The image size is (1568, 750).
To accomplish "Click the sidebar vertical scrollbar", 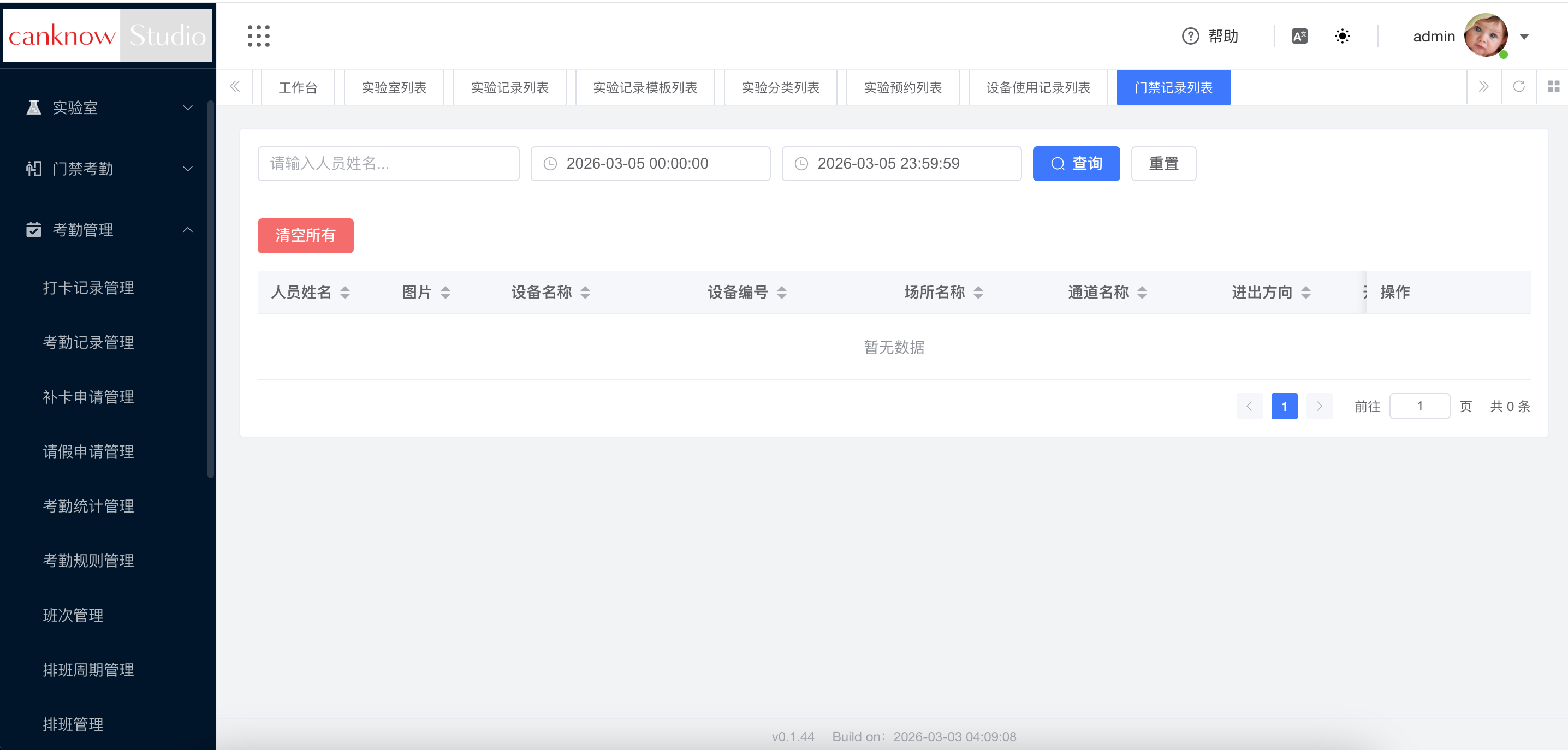I will pyautogui.click(x=211, y=289).
